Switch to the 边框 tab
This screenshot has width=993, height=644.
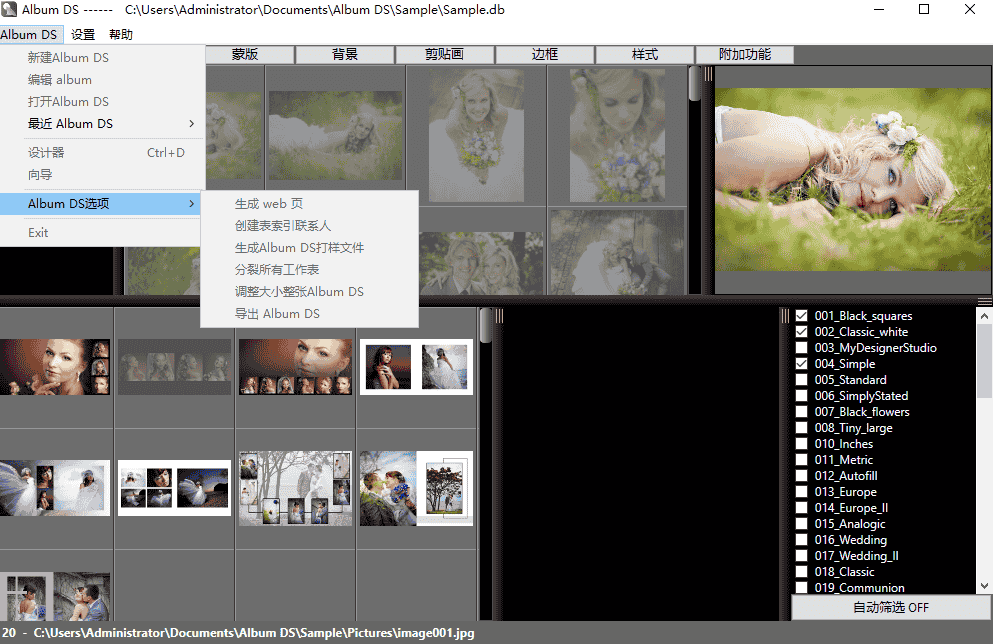(x=544, y=55)
